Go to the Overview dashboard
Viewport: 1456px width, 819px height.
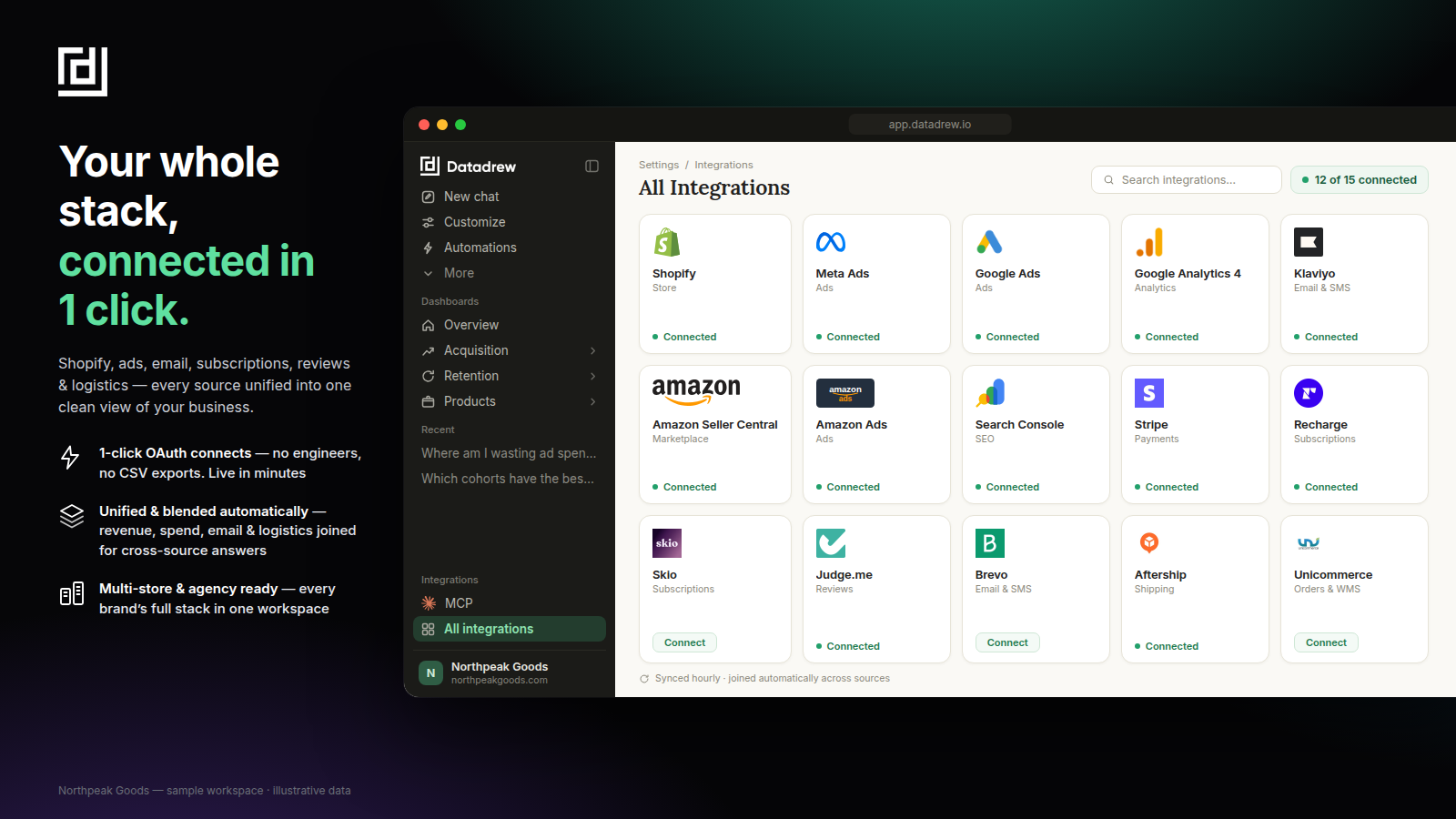point(510,325)
